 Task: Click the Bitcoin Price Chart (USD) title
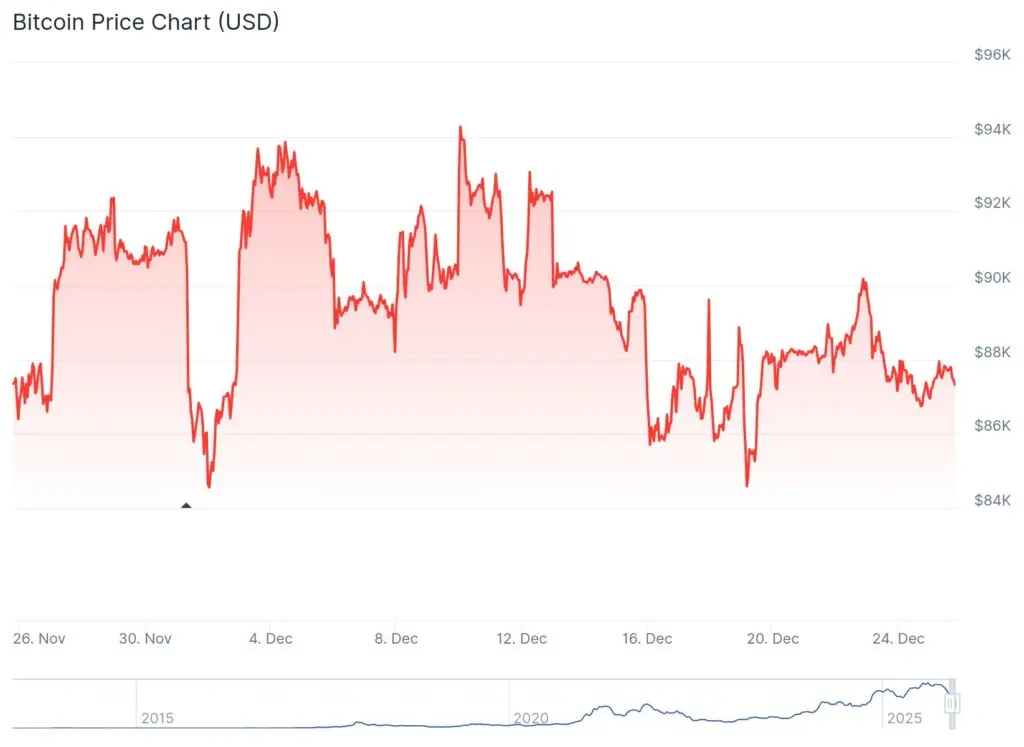pos(146,22)
